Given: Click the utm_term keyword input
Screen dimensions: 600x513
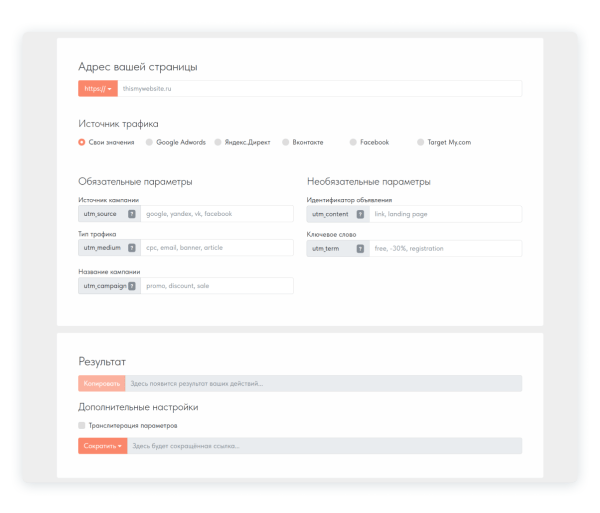Looking at the screenshot, I should (445, 248).
